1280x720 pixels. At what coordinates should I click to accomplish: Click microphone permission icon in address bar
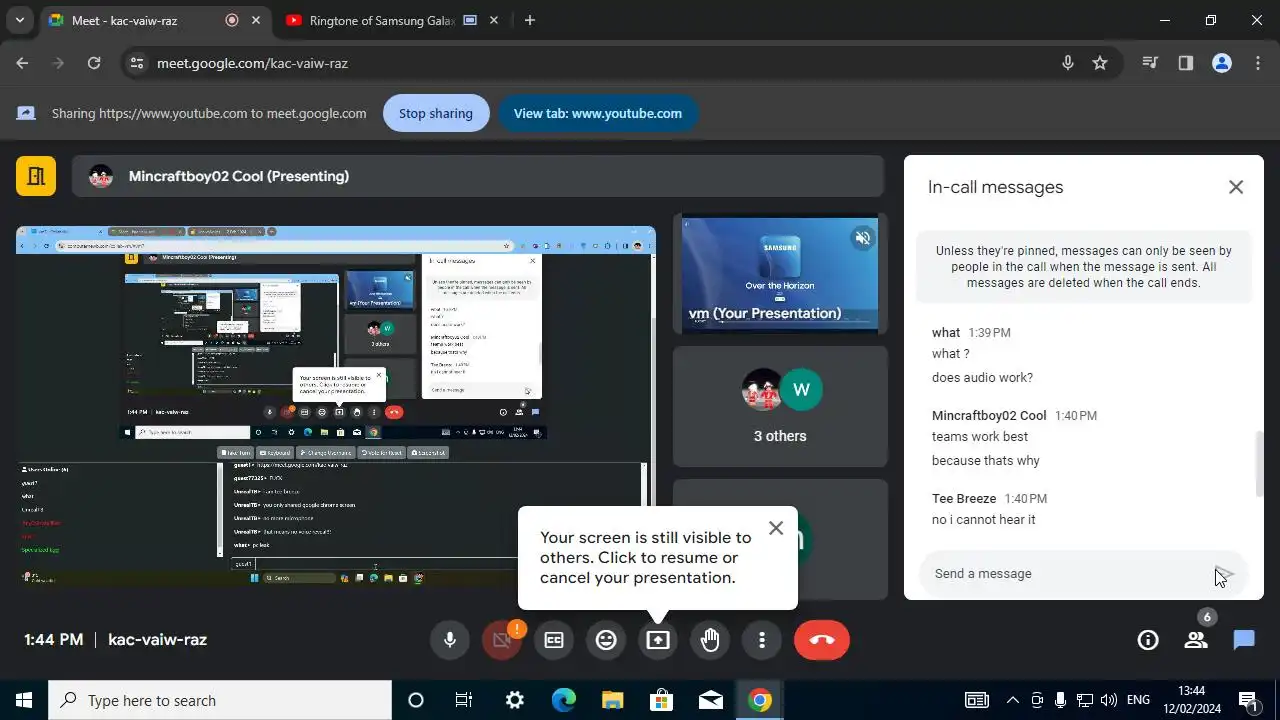coord(1068,63)
